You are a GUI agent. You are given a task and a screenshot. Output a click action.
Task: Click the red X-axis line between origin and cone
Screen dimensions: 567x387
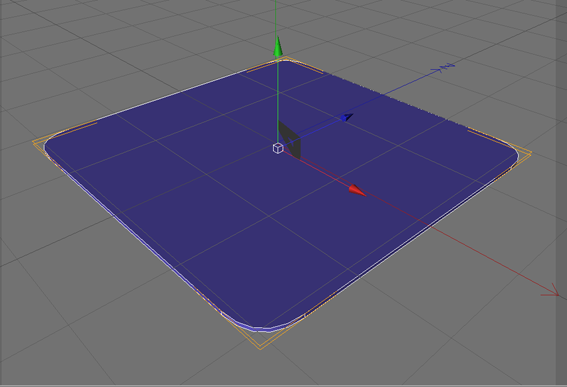tap(315, 169)
